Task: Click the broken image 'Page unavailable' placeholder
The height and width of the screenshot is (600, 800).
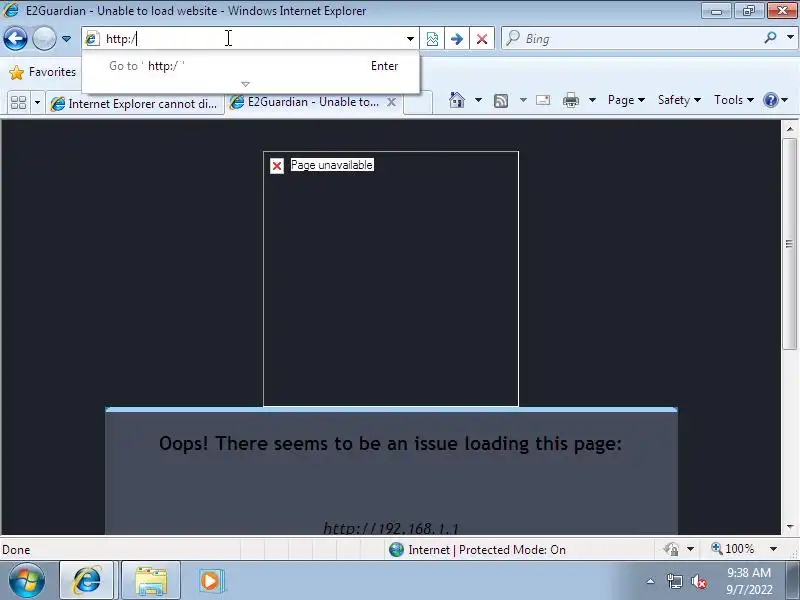Action: click(391, 279)
